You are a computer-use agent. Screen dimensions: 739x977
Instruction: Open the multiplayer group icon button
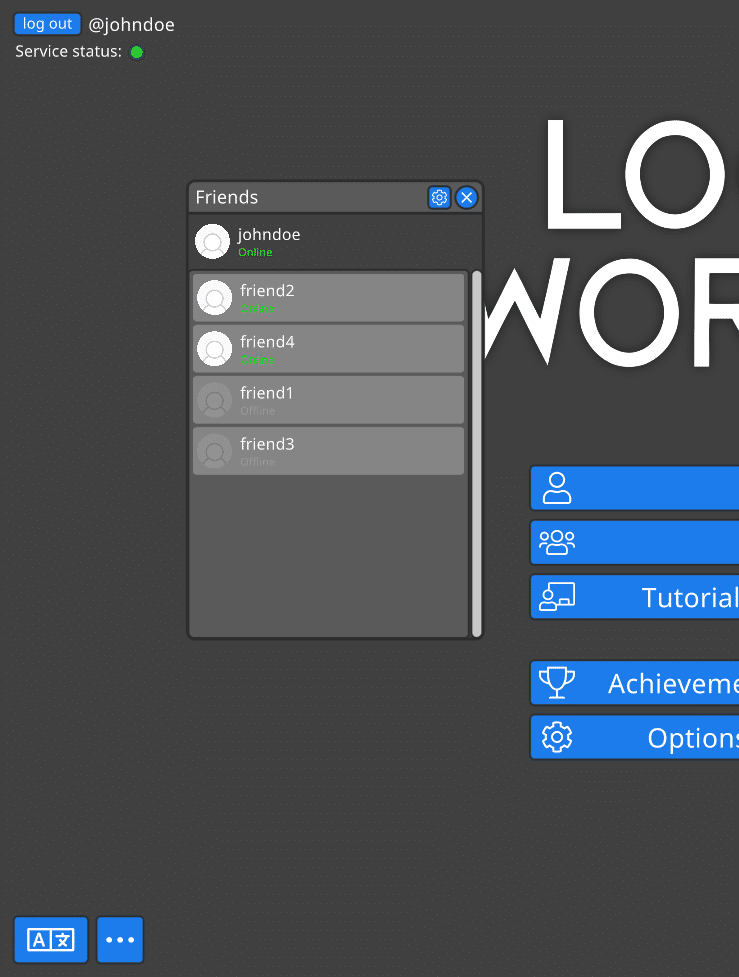pos(634,542)
